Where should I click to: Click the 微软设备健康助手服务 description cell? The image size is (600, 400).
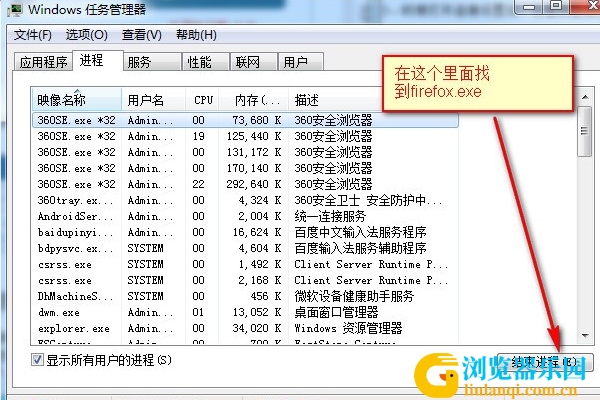click(x=354, y=296)
